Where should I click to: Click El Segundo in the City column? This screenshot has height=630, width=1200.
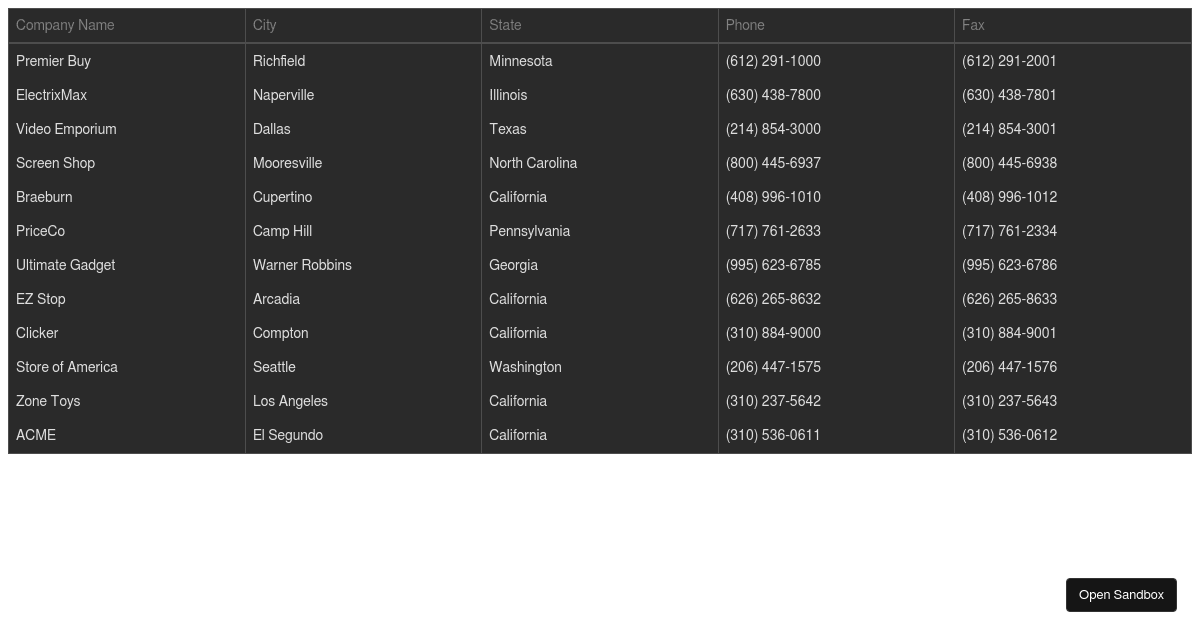[288, 435]
